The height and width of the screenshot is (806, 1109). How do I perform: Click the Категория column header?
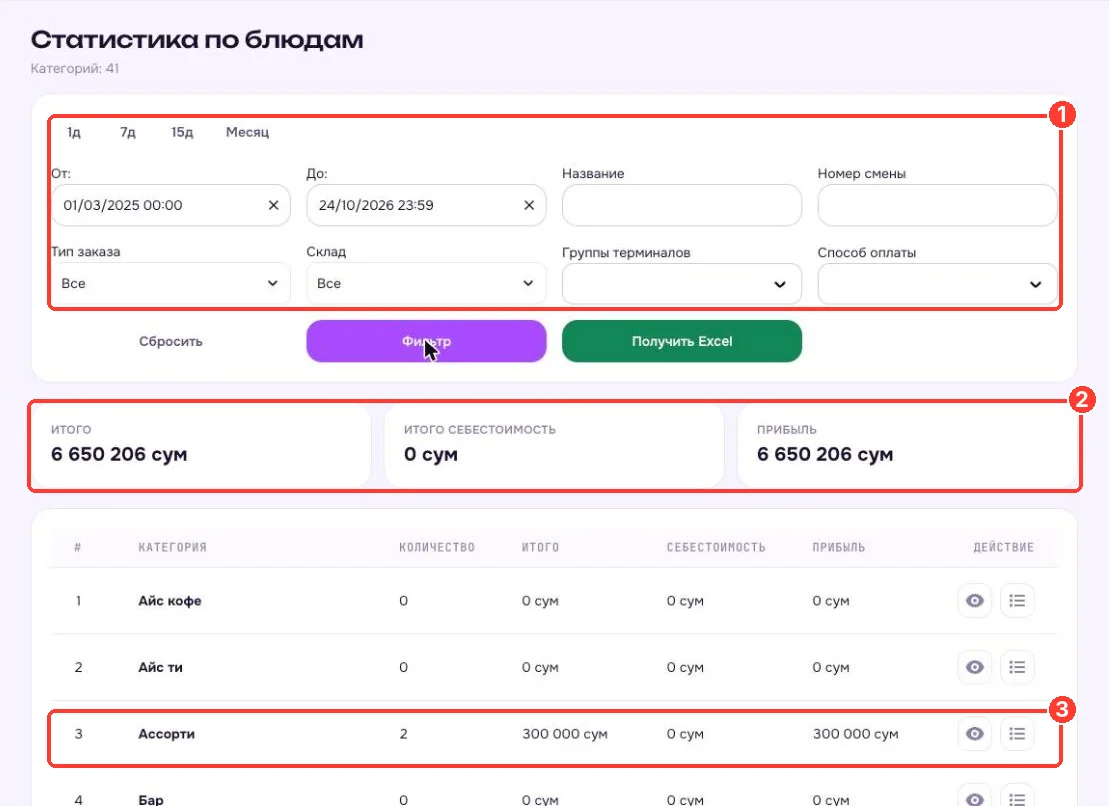[x=173, y=547]
